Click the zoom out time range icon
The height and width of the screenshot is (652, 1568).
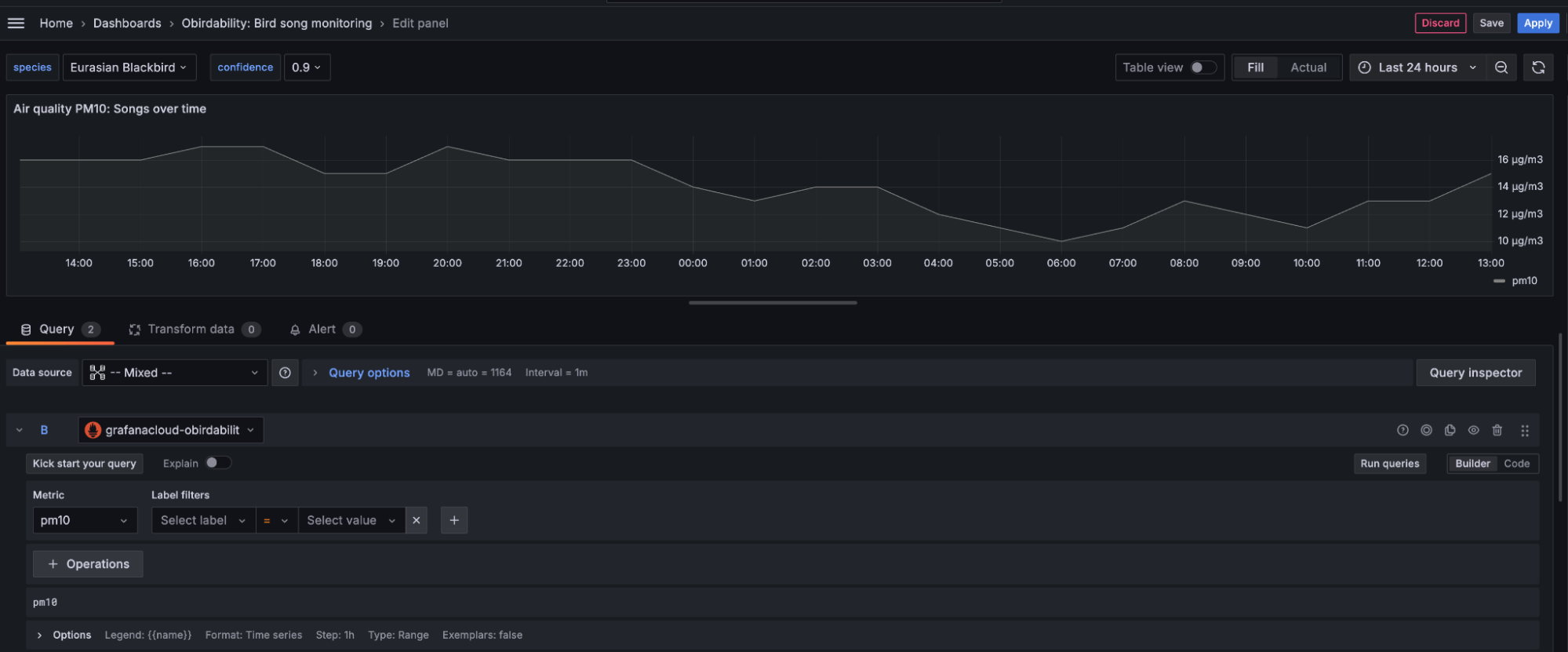tap(1501, 67)
